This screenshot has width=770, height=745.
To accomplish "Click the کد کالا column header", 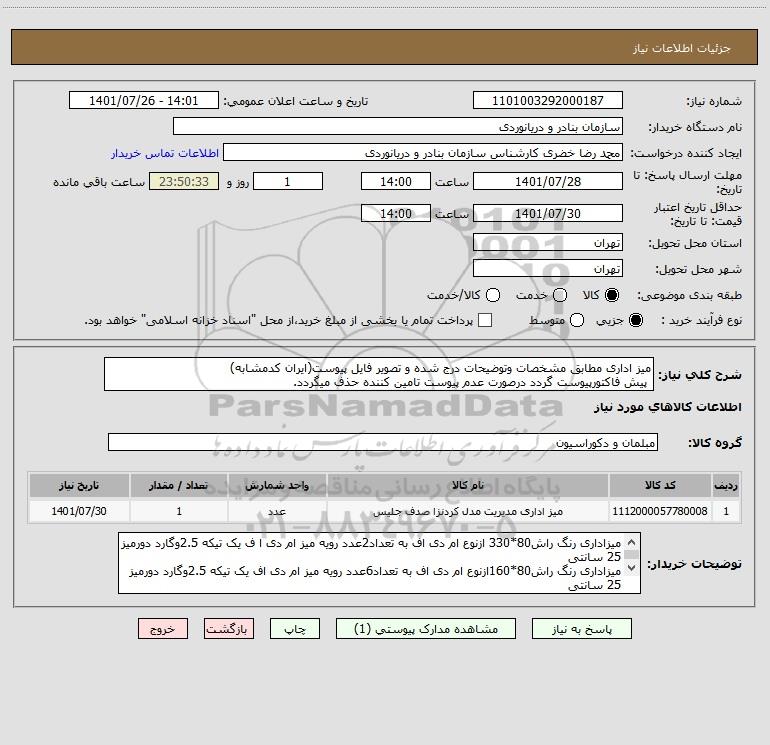I will [x=660, y=485].
